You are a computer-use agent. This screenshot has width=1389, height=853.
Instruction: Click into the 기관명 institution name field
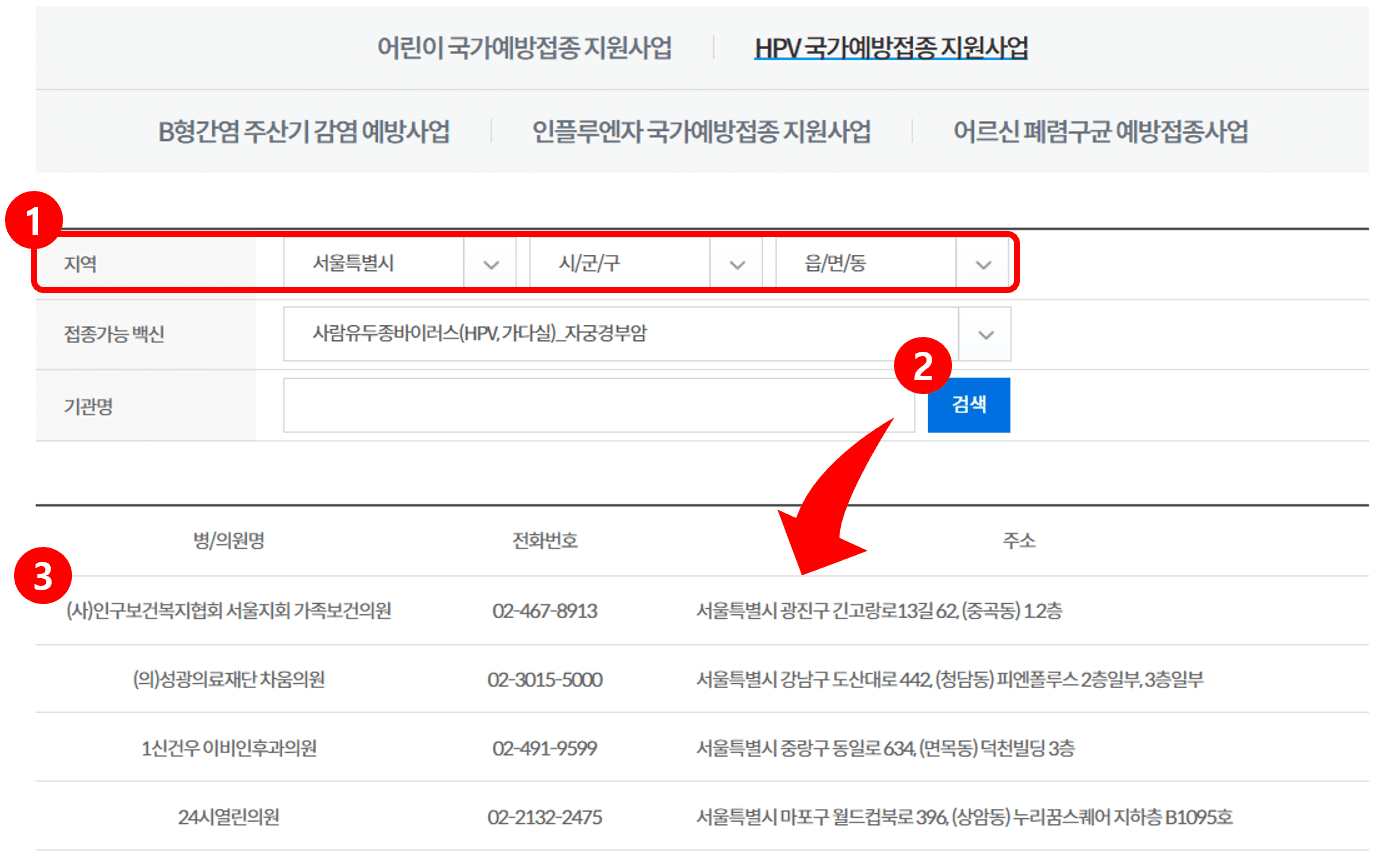pyautogui.click(x=597, y=405)
